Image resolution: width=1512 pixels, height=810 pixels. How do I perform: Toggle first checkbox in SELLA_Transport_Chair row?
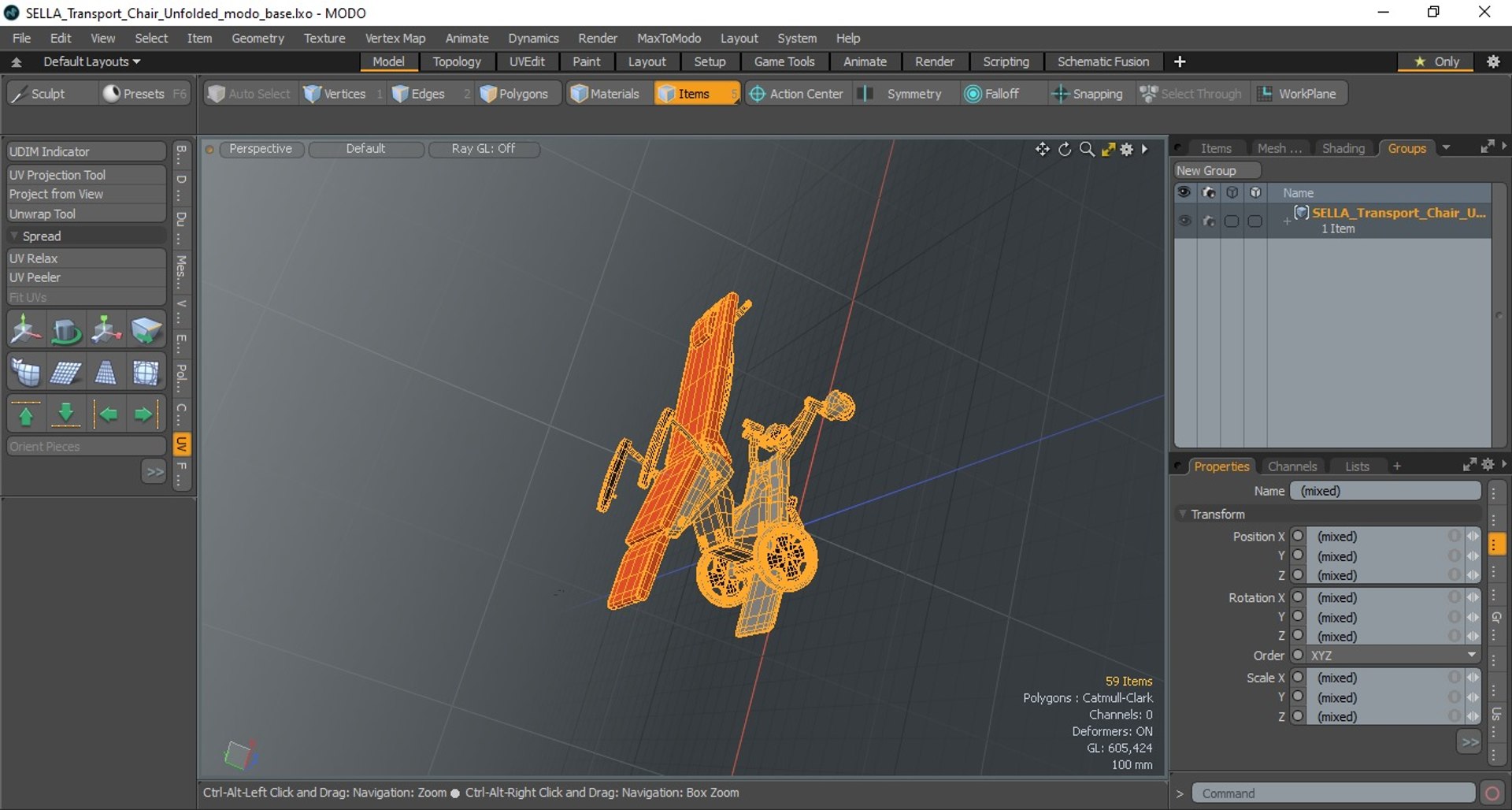[1232, 221]
